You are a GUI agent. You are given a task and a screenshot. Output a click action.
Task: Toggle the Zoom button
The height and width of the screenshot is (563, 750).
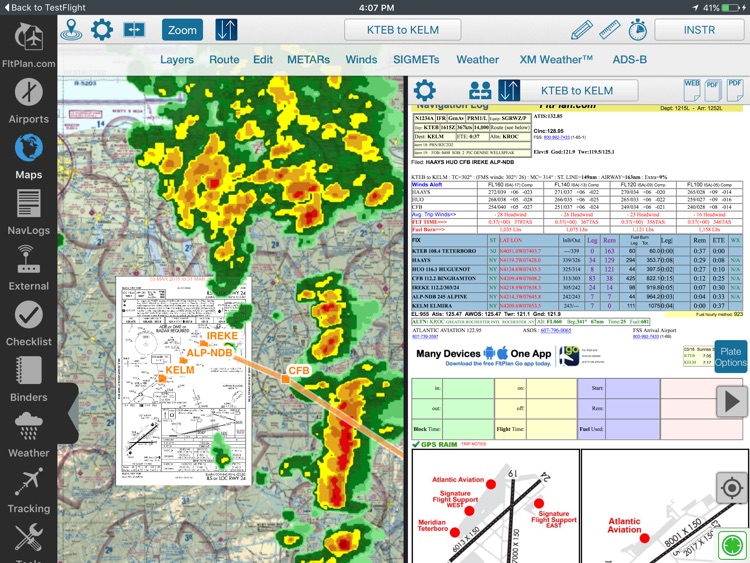[182, 30]
